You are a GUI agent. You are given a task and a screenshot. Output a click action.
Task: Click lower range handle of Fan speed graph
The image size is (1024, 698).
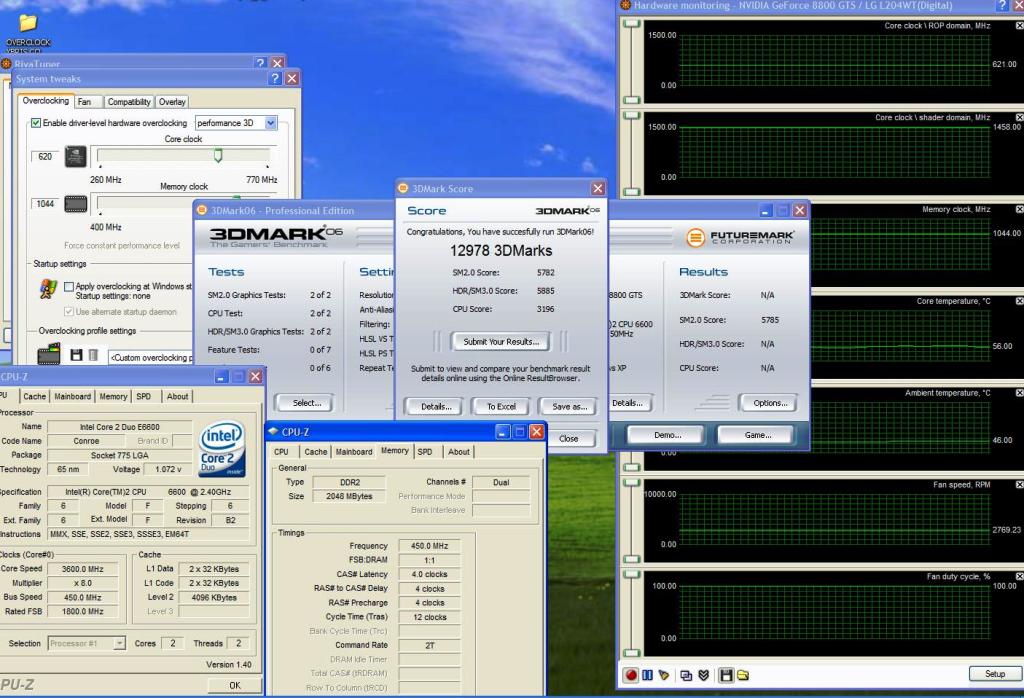coord(631,559)
